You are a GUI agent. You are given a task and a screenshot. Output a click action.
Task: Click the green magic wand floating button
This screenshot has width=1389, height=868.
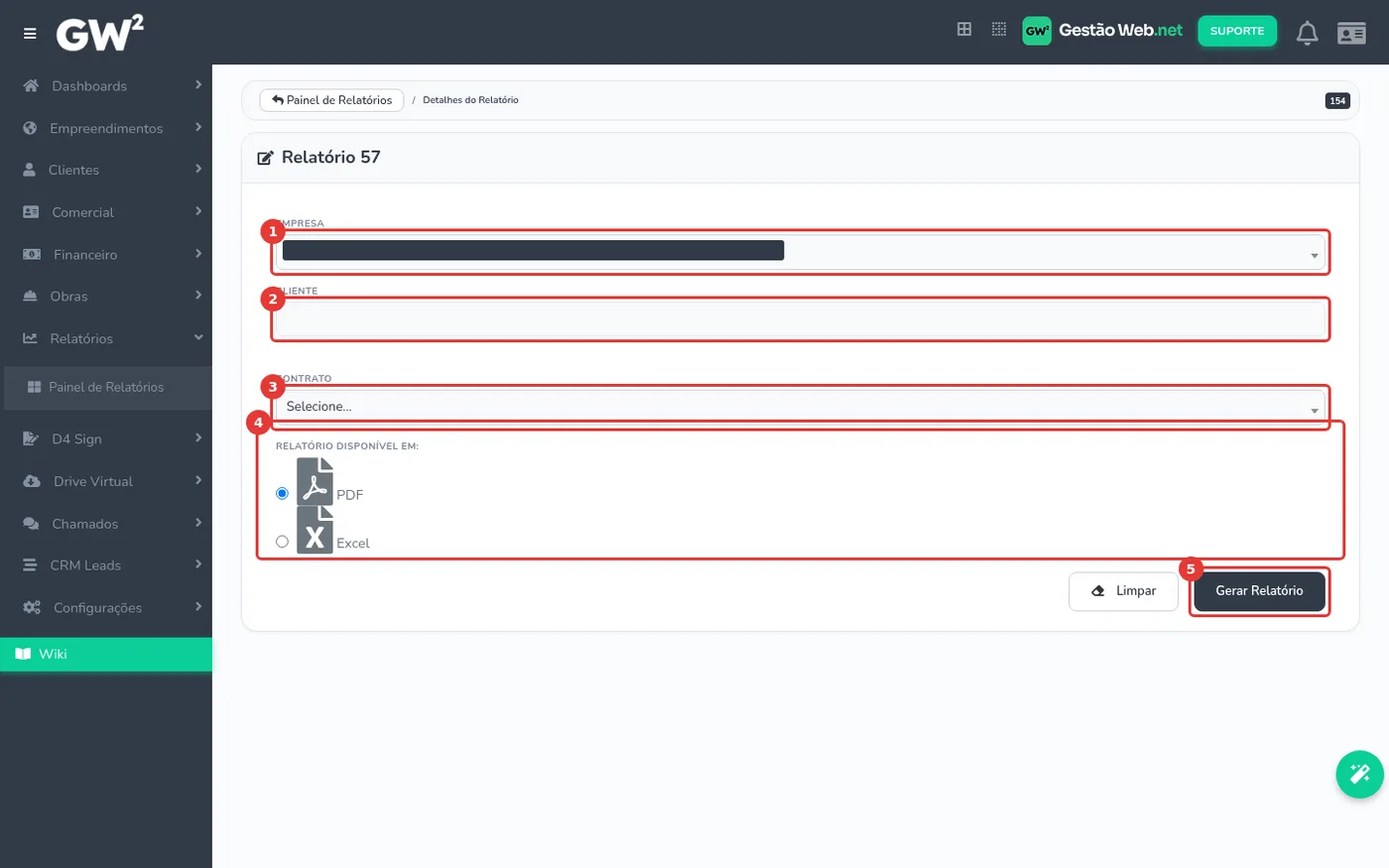pyautogui.click(x=1359, y=775)
